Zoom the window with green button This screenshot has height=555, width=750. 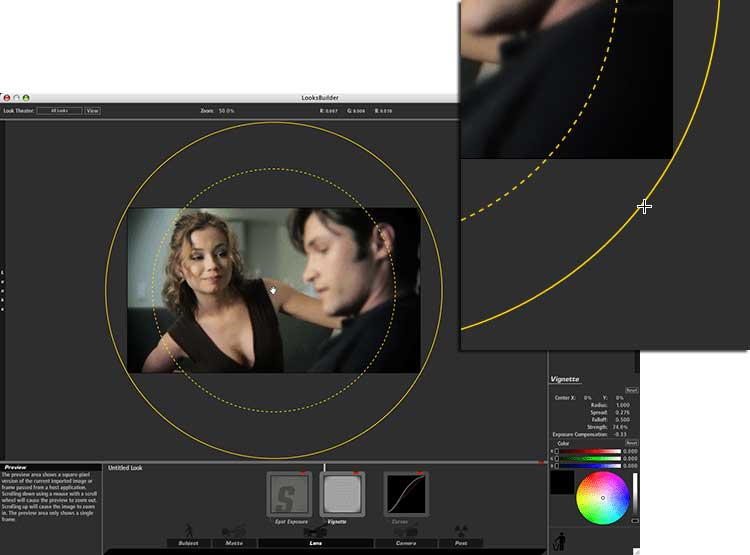(26, 98)
